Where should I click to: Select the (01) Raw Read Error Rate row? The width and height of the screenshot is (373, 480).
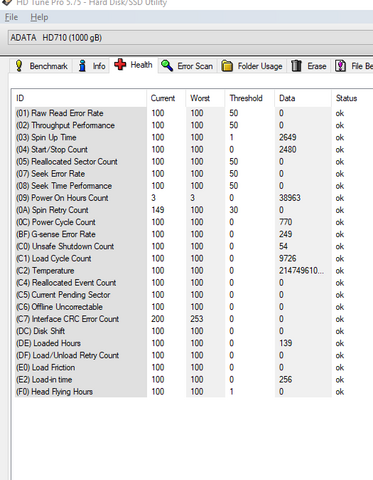tap(193, 113)
